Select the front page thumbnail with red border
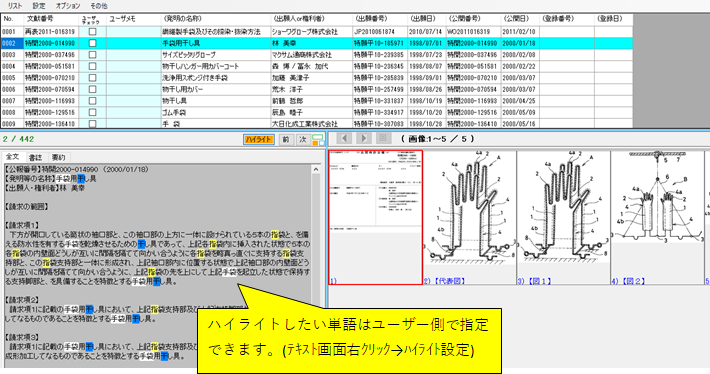This screenshot has width=710, height=374. pyautogui.click(x=375, y=218)
